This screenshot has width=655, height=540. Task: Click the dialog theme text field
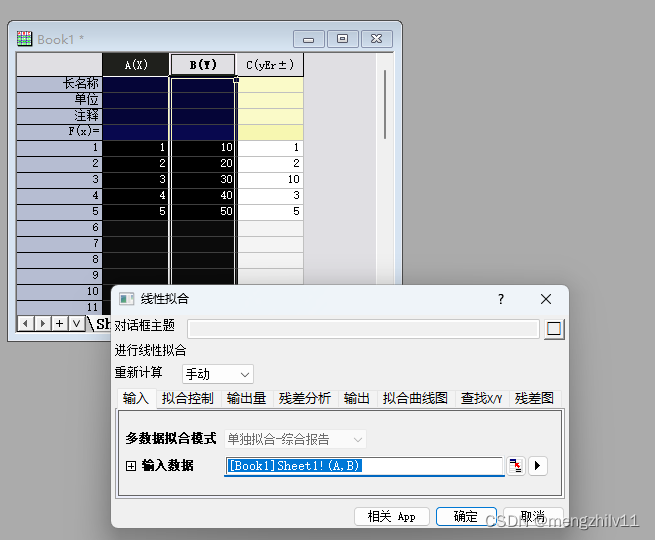(363, 329)
